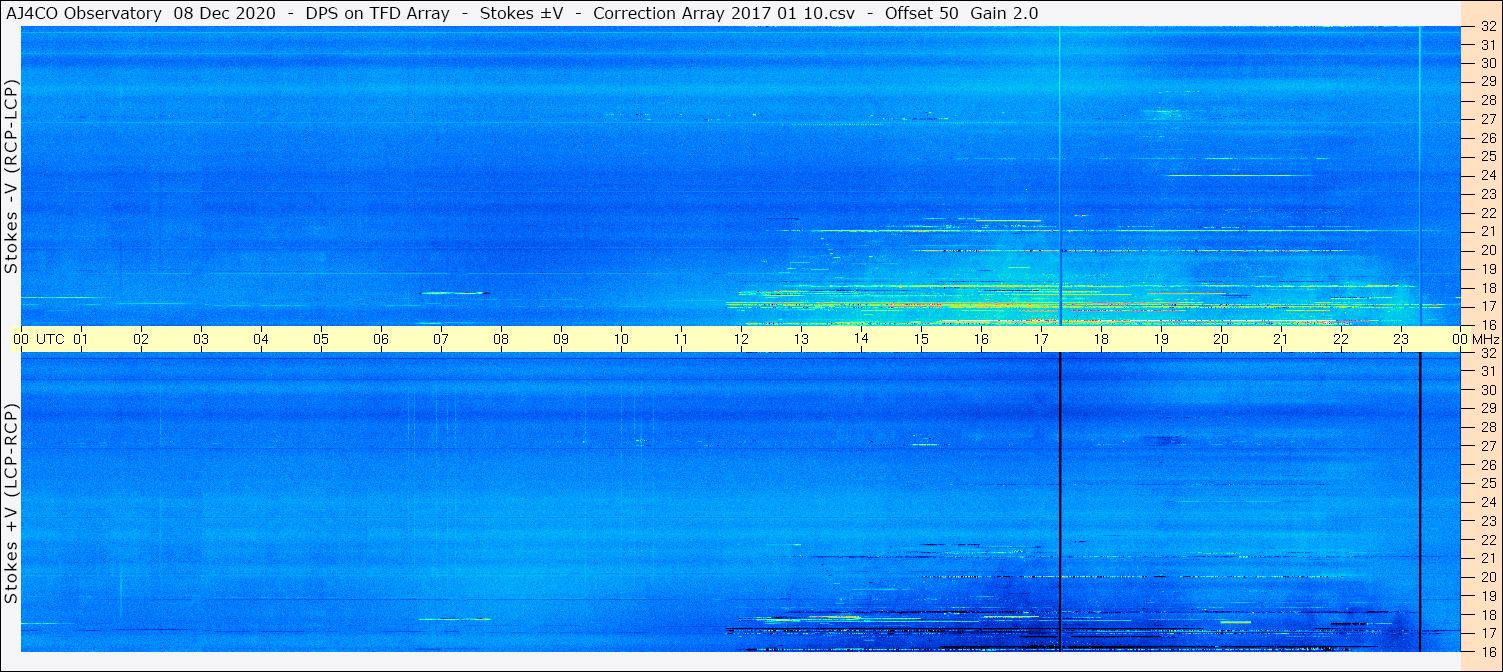Click black vertical line after 23 UTC, lower panel
The image size is (1503, 672).
[1420, 502]
